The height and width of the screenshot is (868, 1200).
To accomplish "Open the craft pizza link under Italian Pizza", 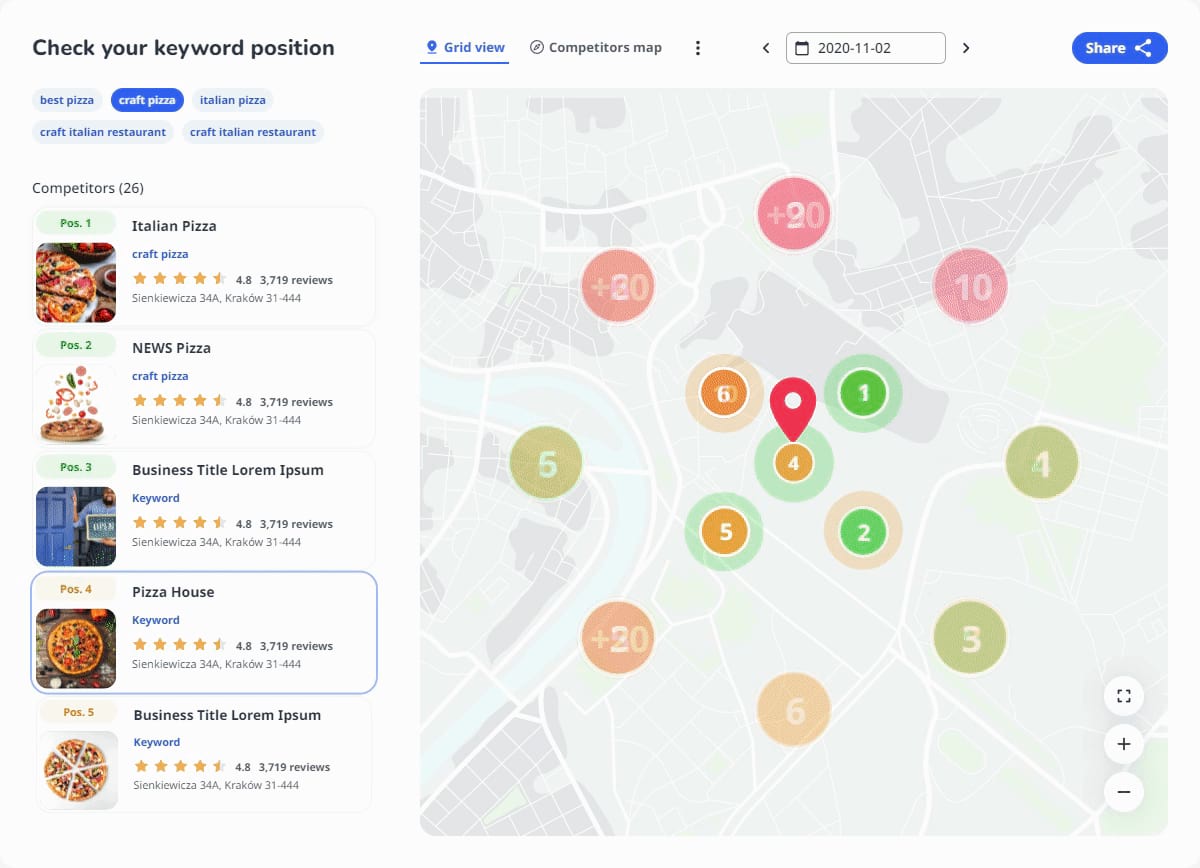I will [x=160, y=253].
